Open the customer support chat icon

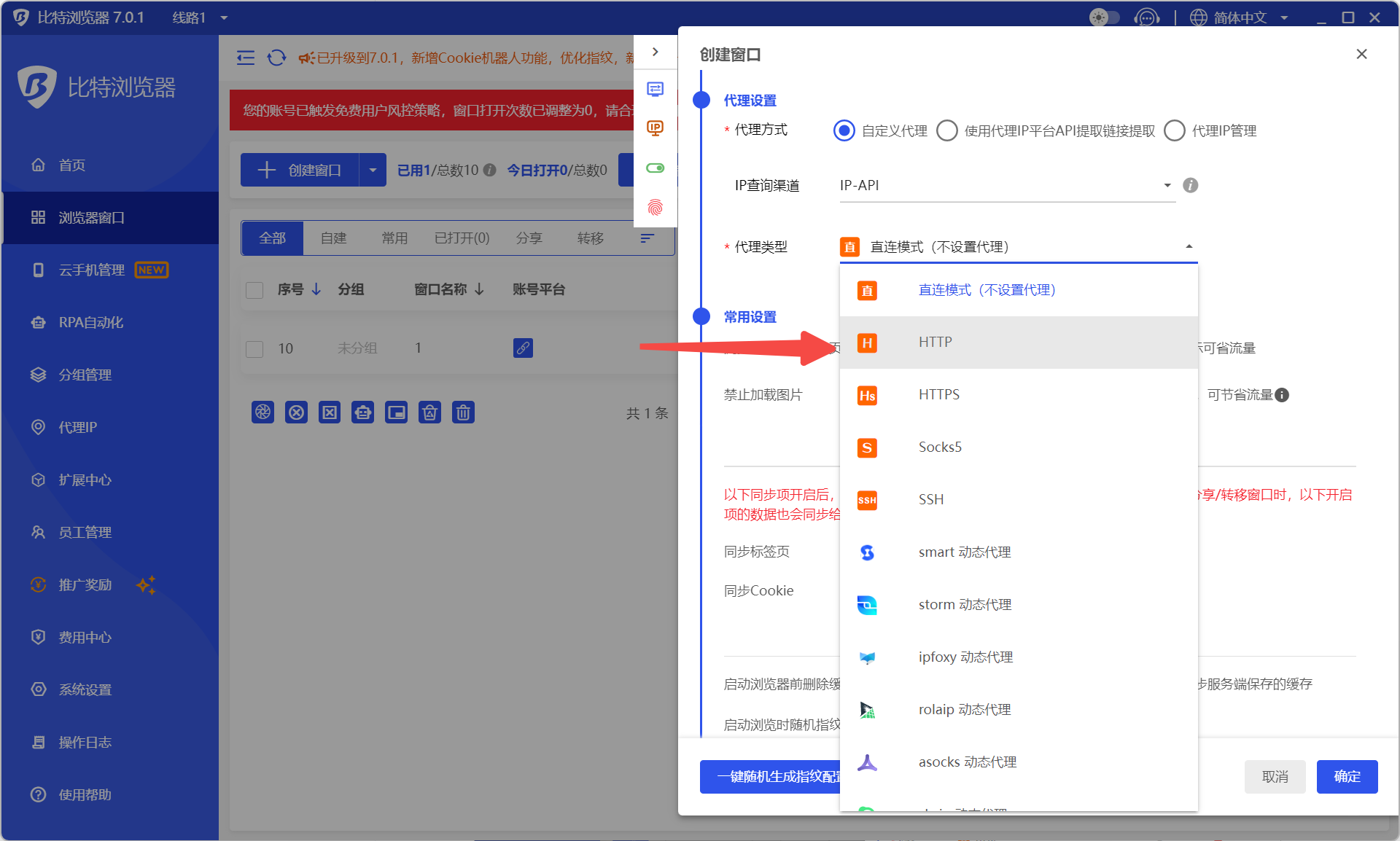[x=1146, y=17]
